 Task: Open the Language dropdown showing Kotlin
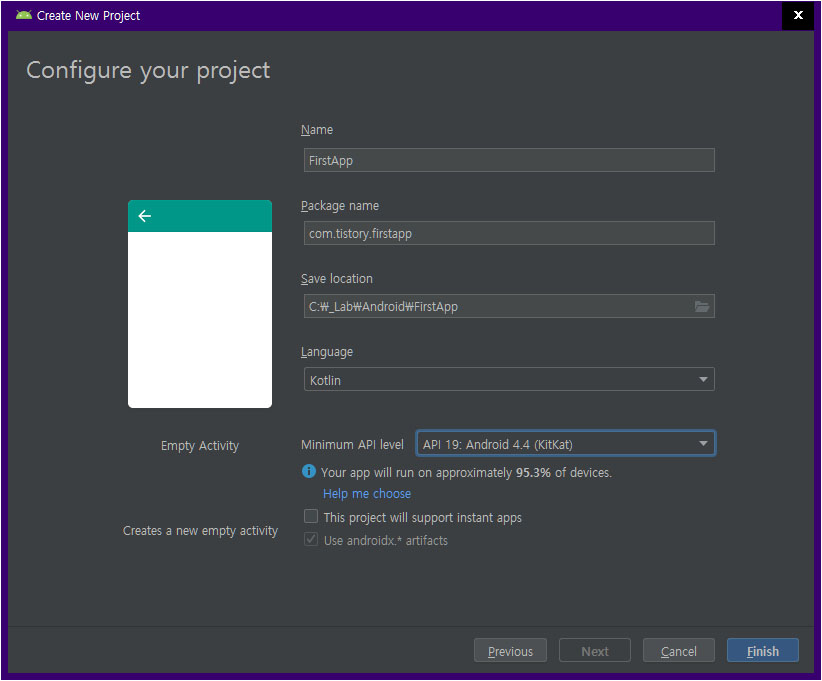click(x=509, y=380)
